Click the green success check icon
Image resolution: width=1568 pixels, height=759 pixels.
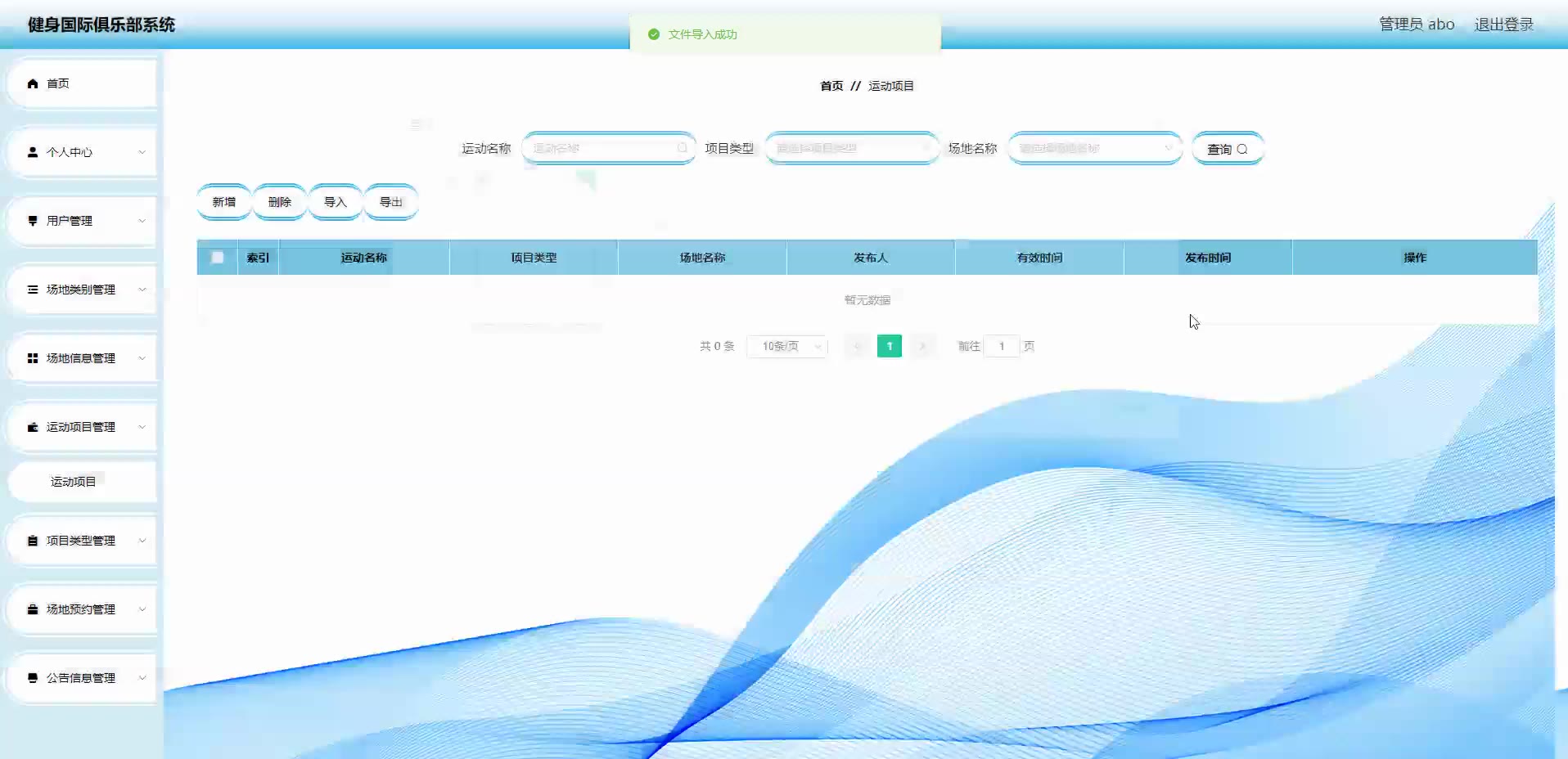click(654, 34)
